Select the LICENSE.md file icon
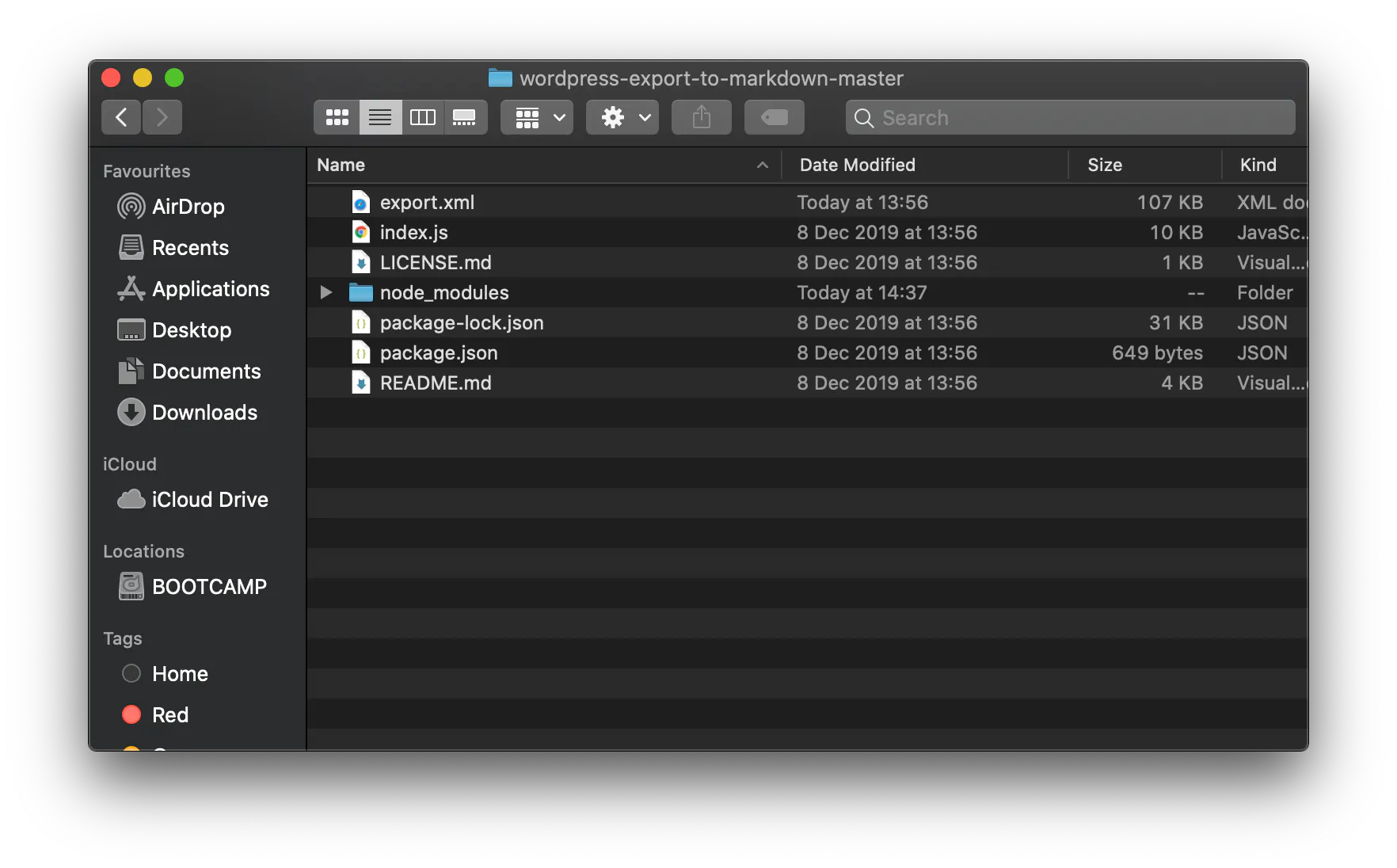This screenshot has width=1397, height=868. (361, 262)
